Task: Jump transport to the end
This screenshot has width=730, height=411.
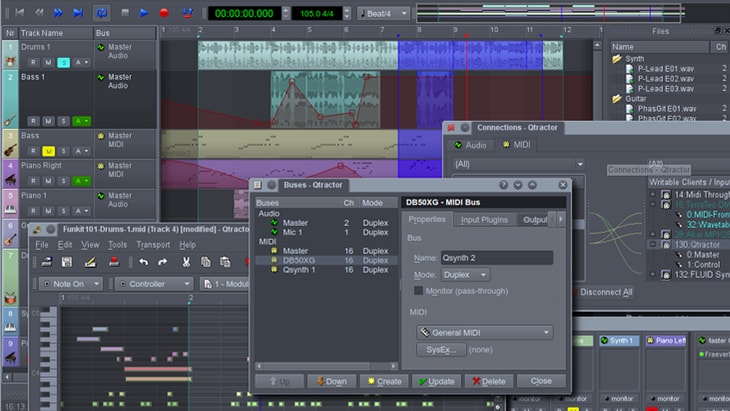Action: click(x=78, y=13)
